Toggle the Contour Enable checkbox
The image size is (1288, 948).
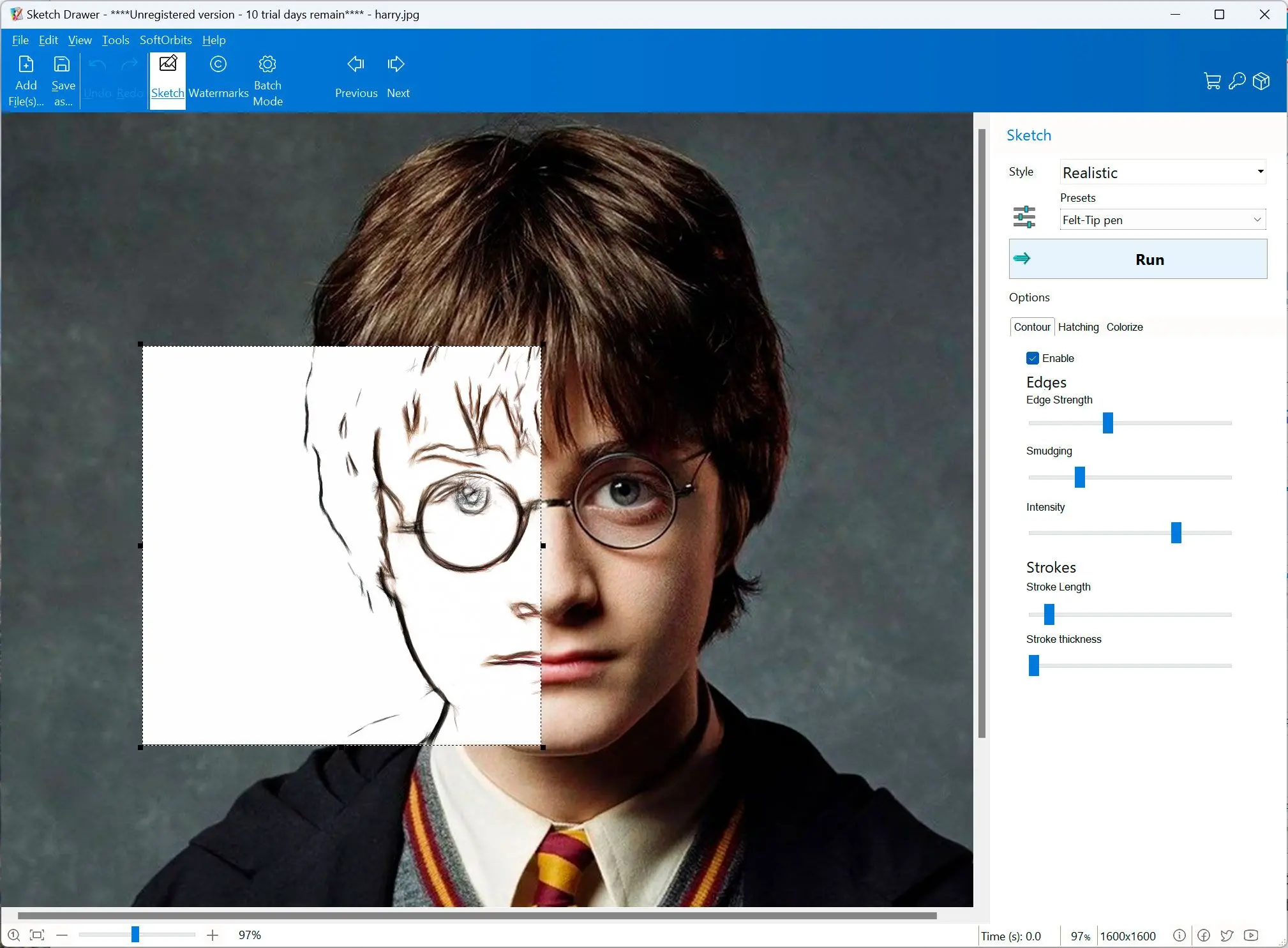1033,357
